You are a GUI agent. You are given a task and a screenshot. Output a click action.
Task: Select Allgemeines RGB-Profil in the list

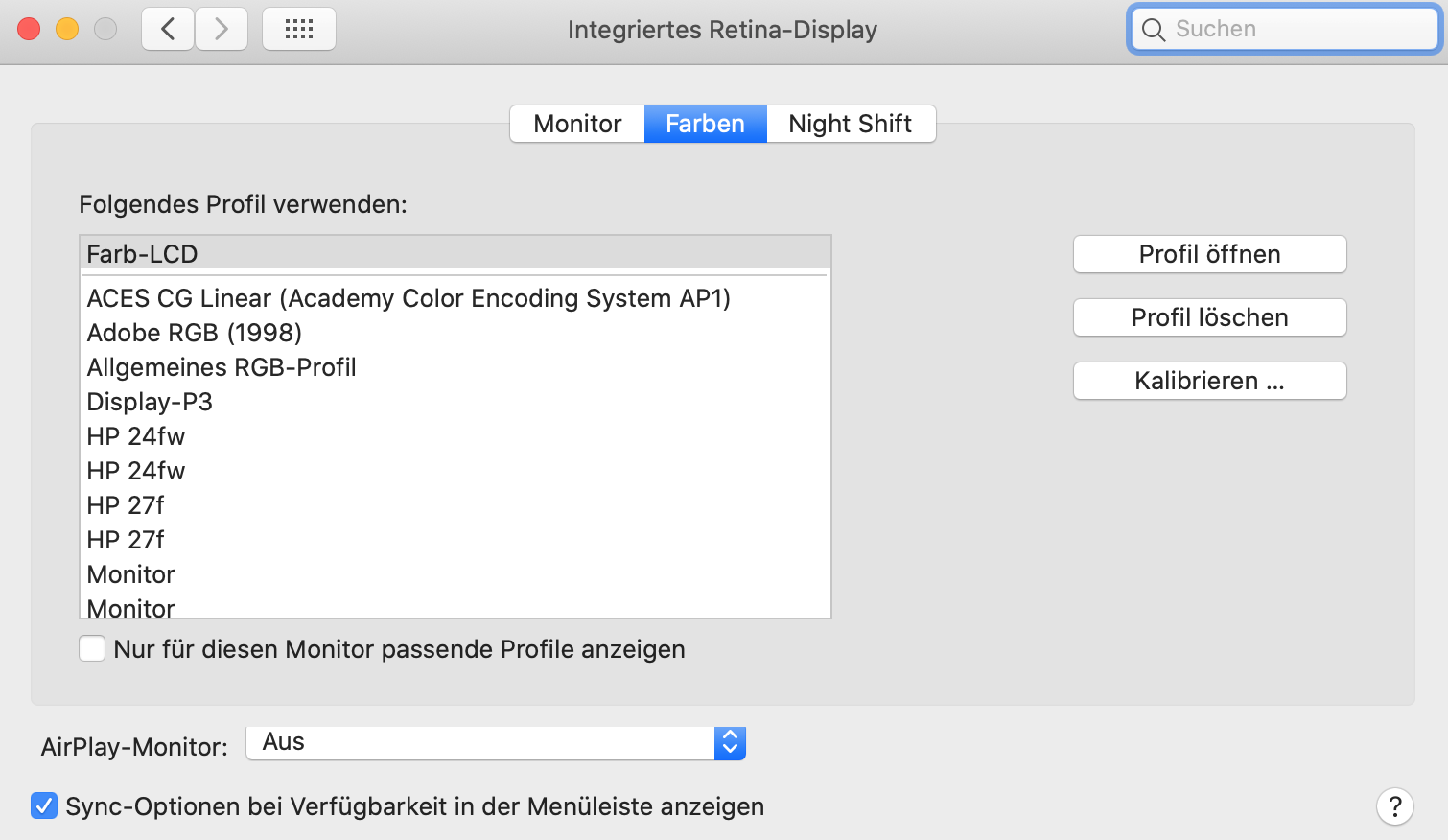[x=455, y=367]
